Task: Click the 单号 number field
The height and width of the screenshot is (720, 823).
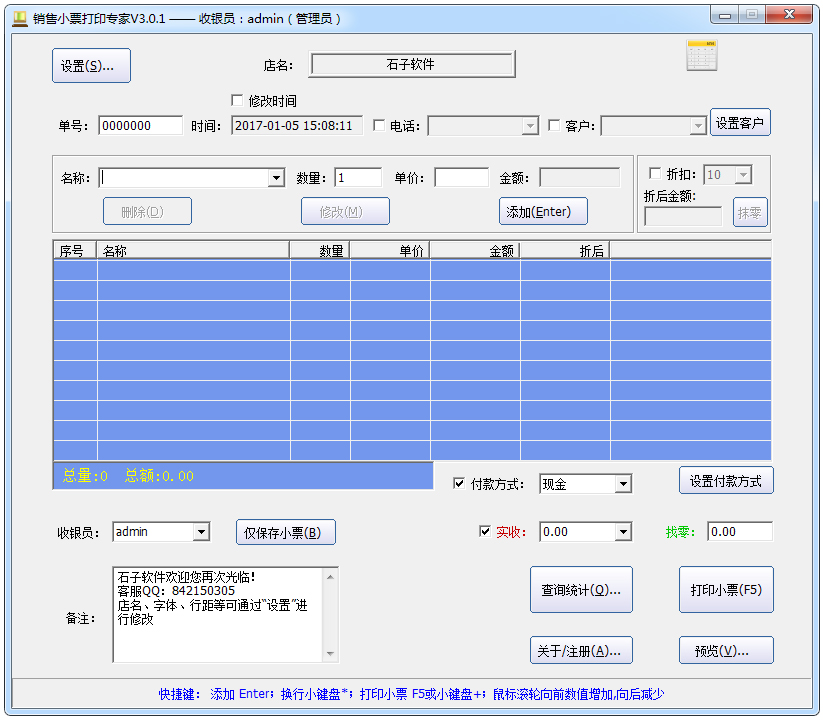Action: pos(140,125)
